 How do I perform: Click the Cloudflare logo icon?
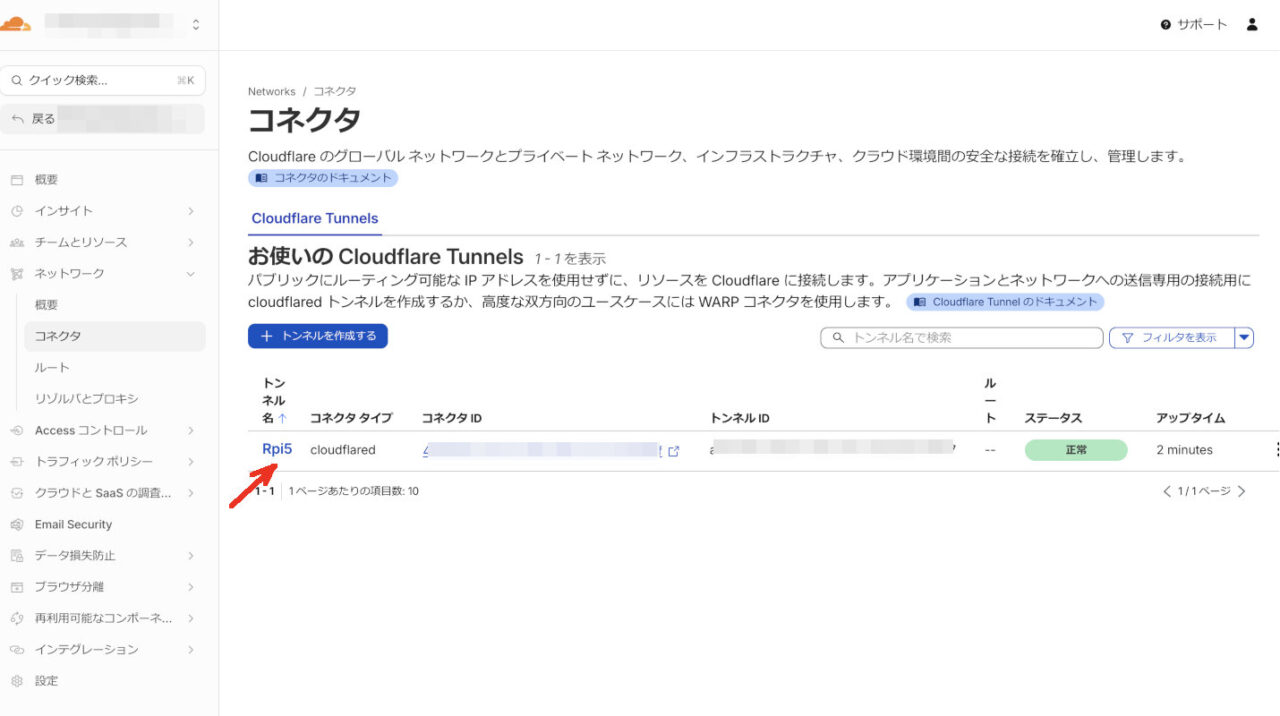pyautogui.click(x=17, y=23)
